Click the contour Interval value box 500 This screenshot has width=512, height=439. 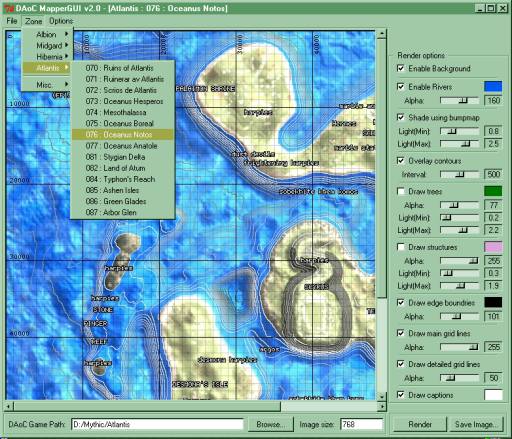[x=493, y=174]
